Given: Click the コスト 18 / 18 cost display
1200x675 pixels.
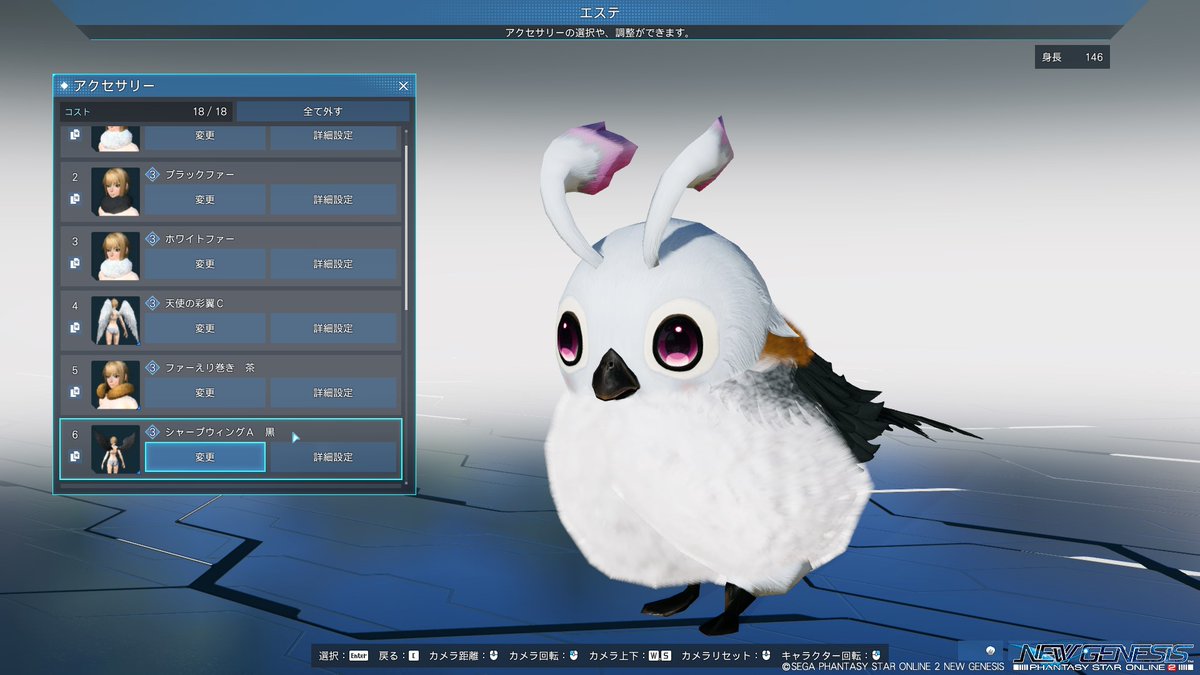Looking at the screenshot, I should click(146, 112).
